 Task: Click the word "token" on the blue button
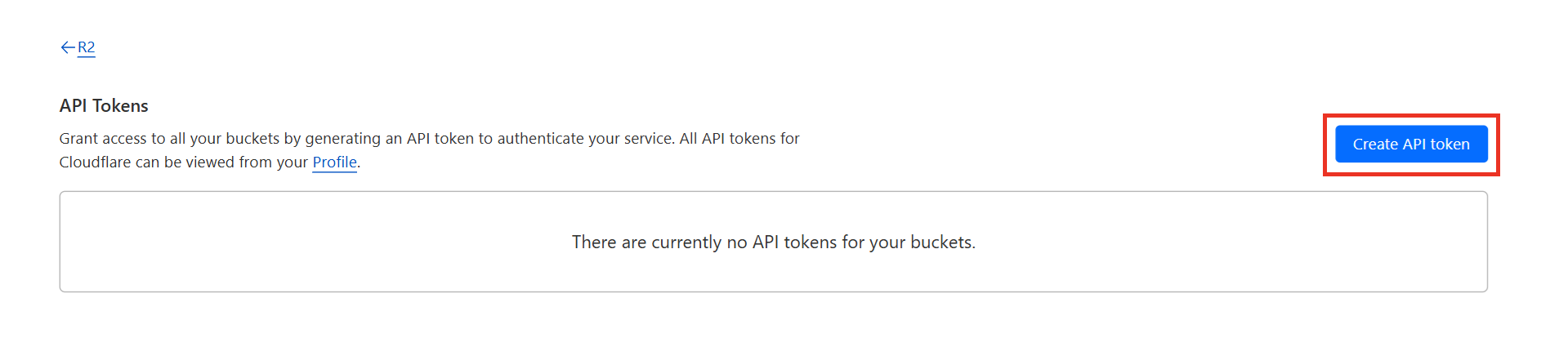1450,145
